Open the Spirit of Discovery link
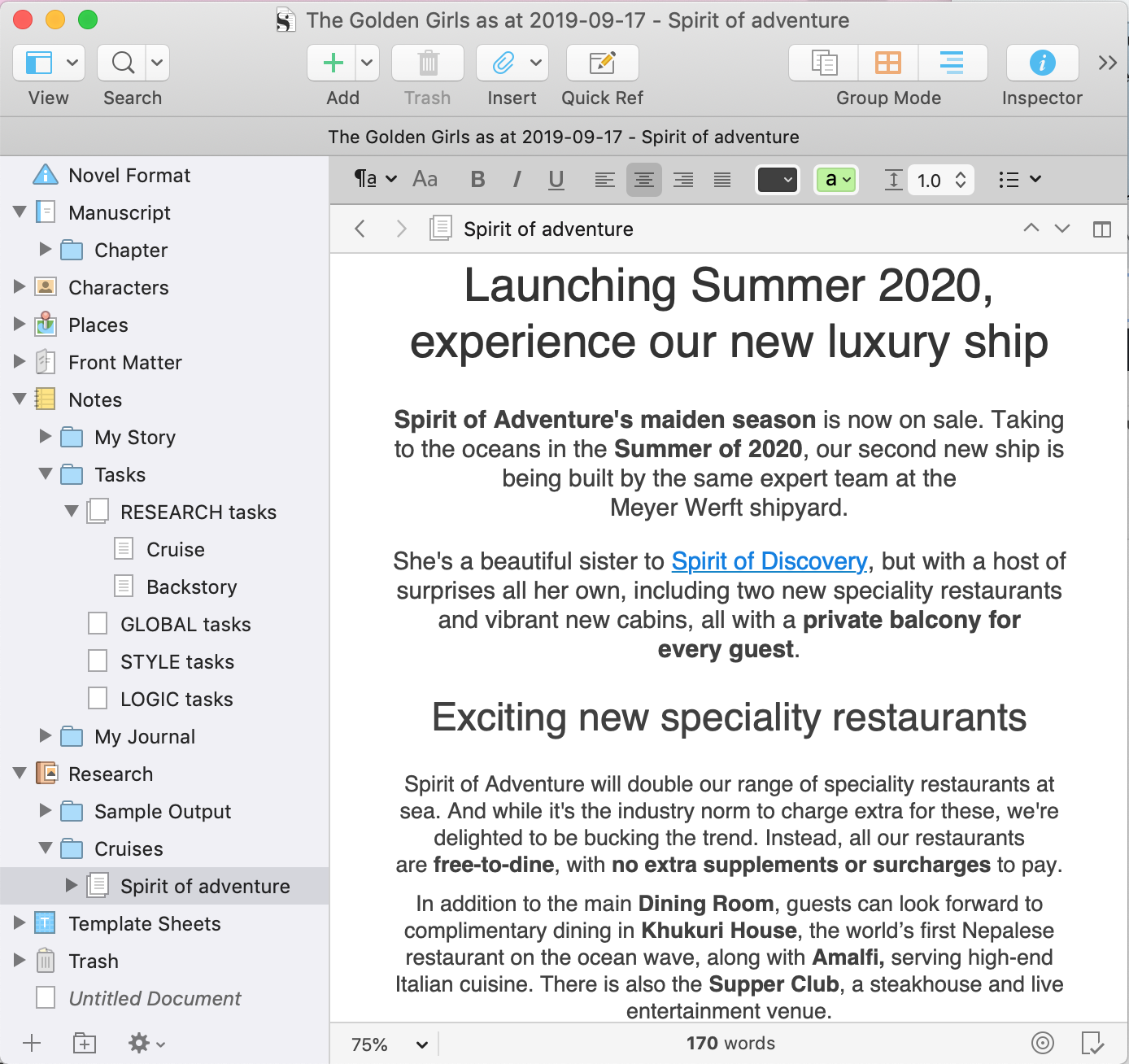This screenshot has height=1064, width=1129. [769, 561]
